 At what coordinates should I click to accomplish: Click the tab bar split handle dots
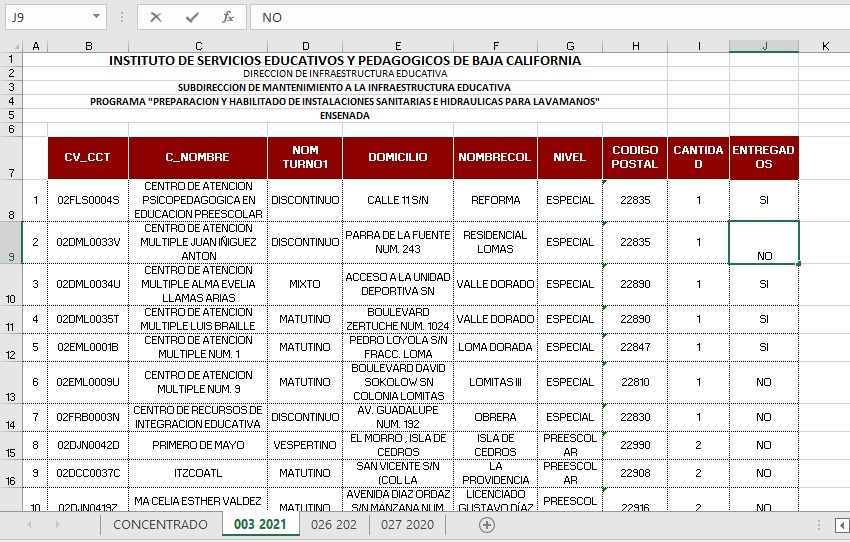point(819,525)
